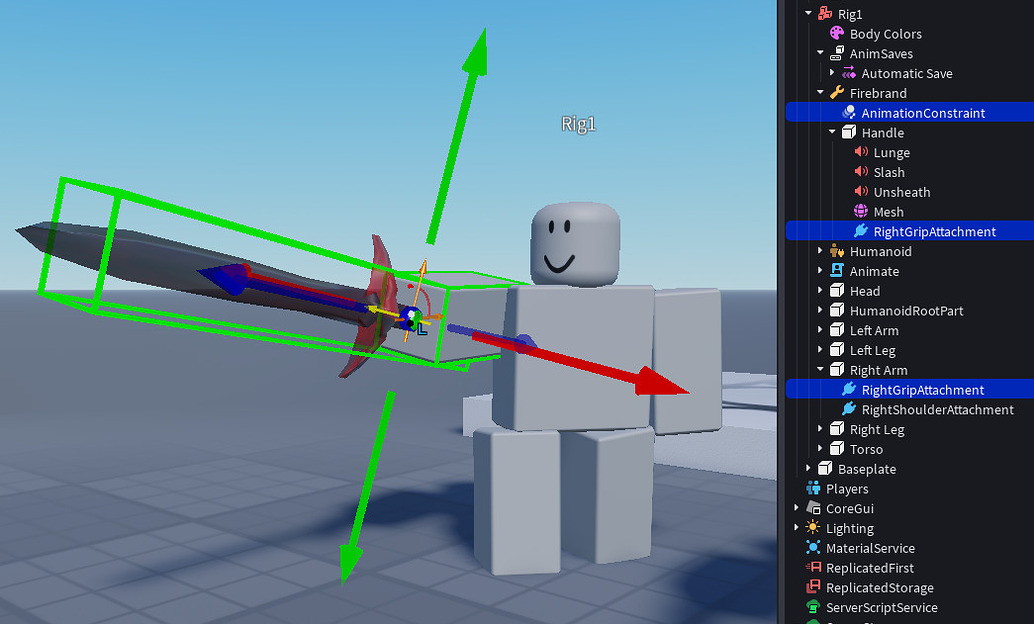The image size is (1034, 624).
Task: Click the Humanoid icon
Action: 836,251
